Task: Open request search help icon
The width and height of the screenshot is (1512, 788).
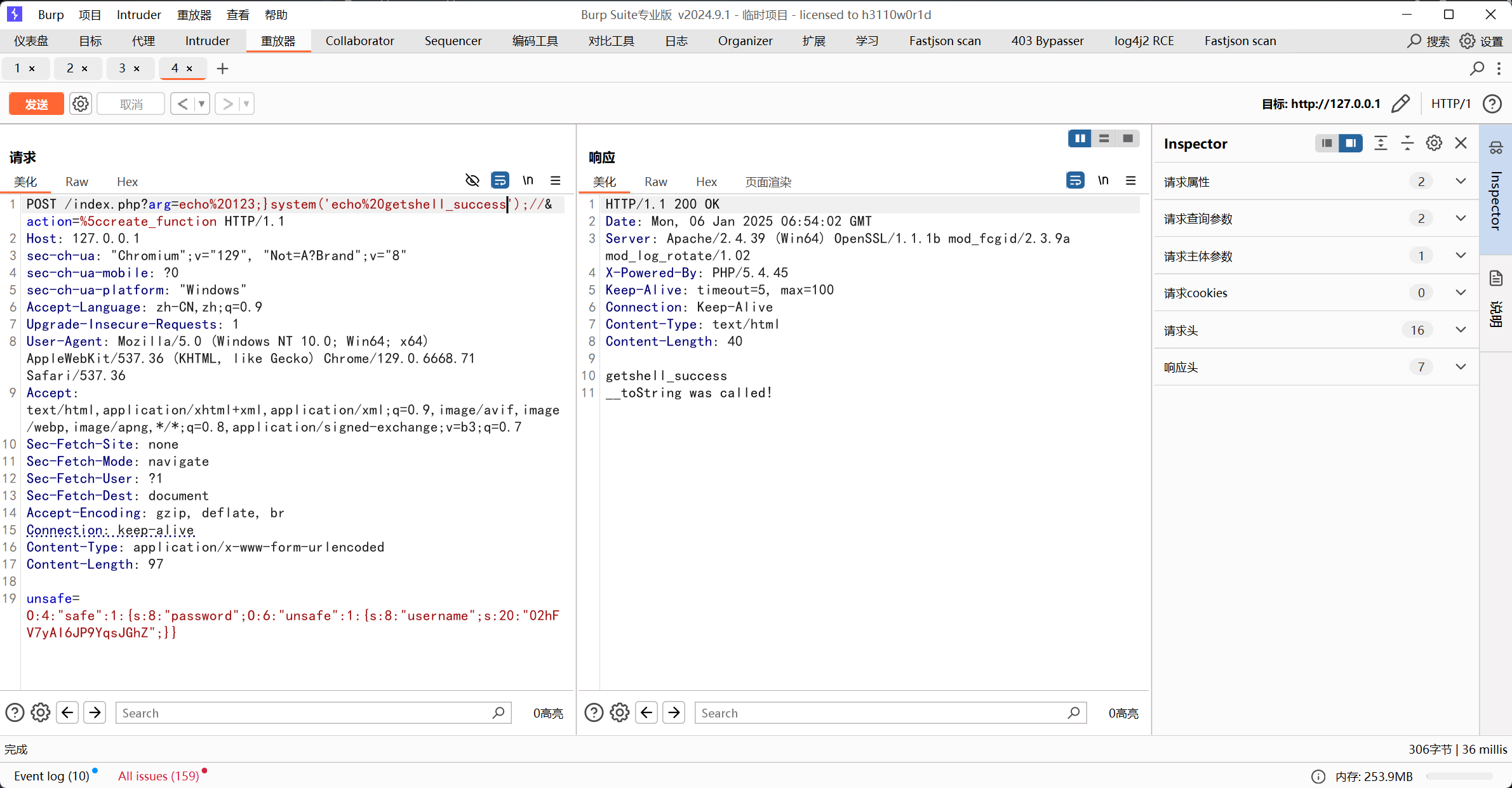Action: [15, 712]
